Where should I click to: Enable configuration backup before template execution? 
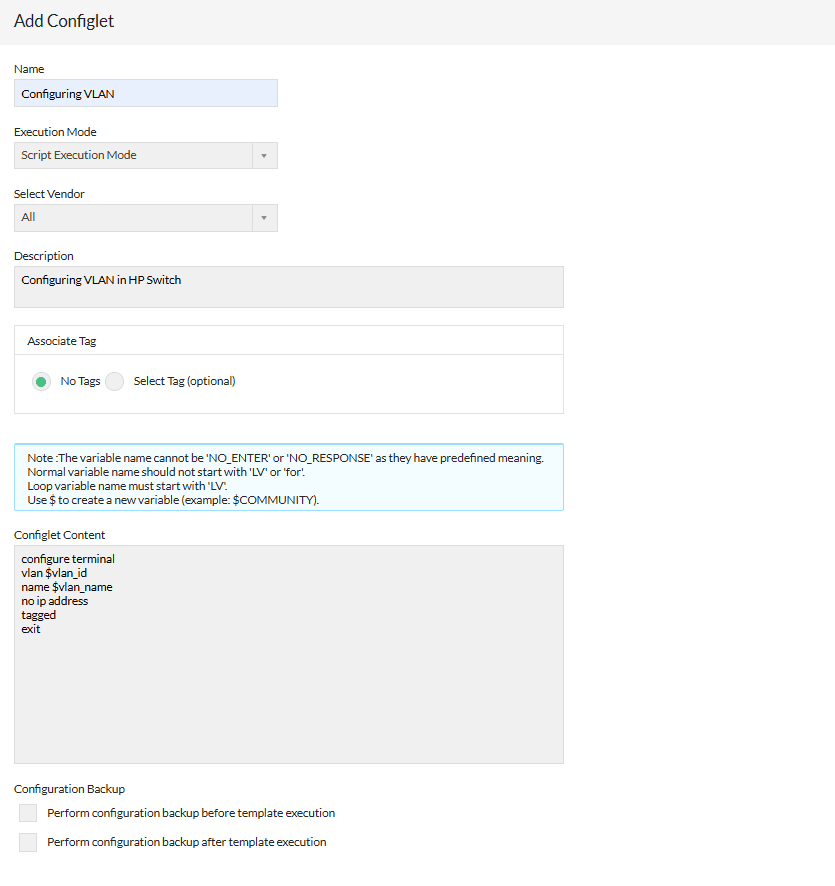pyautogui.click(x=28, y=813)
